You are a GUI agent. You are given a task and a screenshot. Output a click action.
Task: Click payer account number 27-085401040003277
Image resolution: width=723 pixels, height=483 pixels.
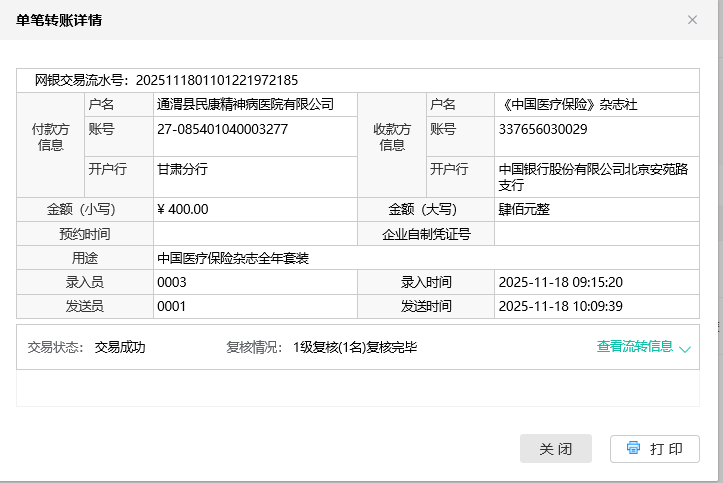(x=223, y=129)
